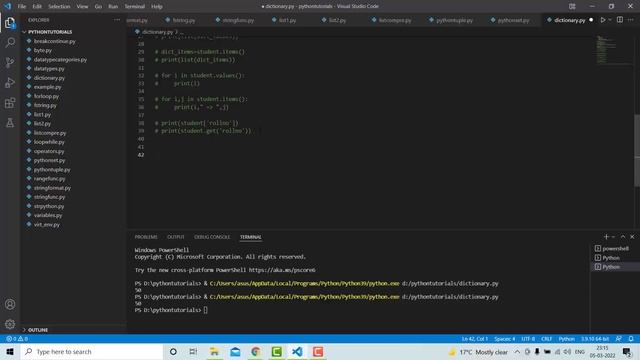Open virt_env.py in Explorer
This screenshot has width=640, height=360.
47,224
